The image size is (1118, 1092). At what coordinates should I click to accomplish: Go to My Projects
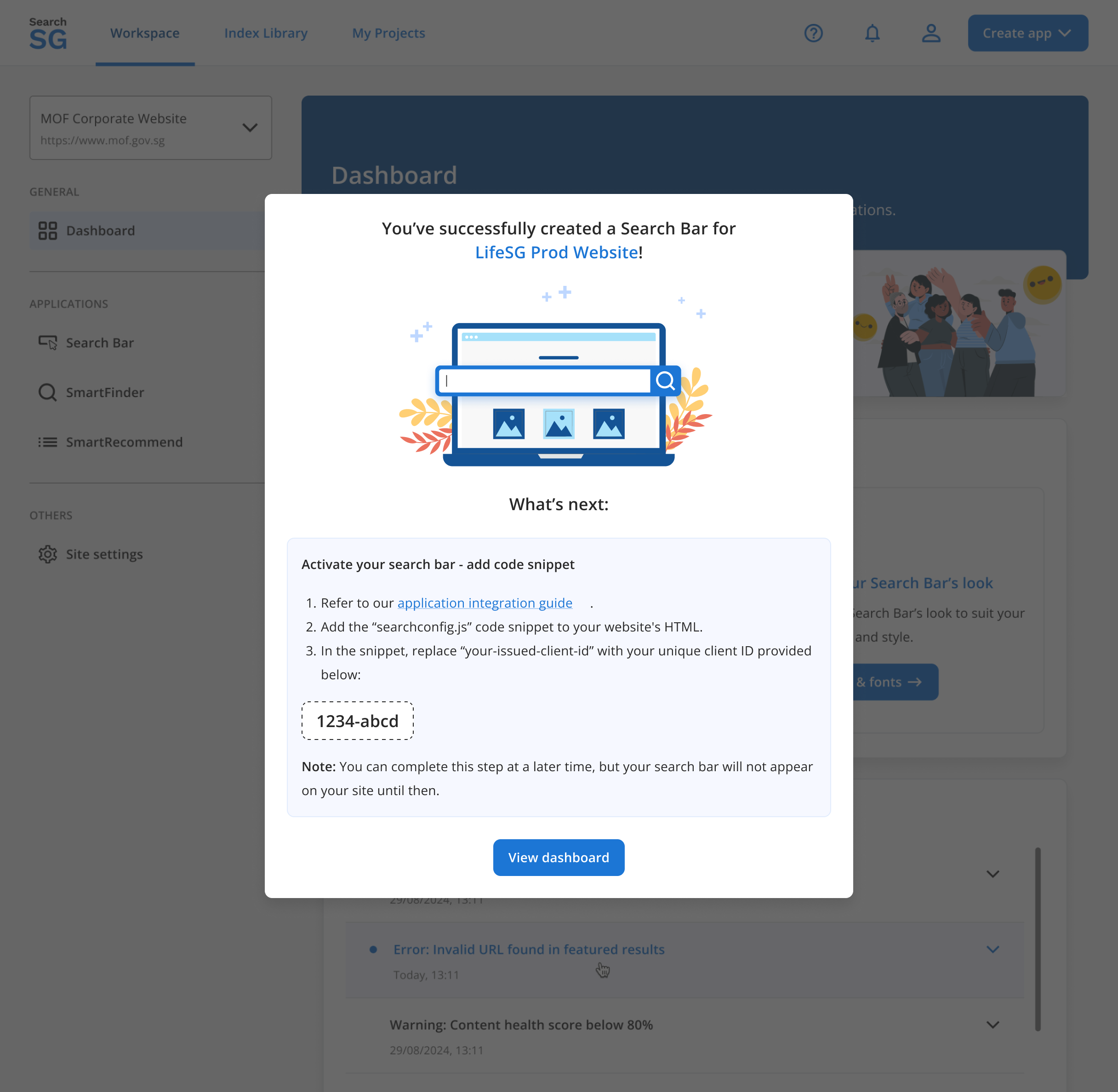click(x=388, y=33)
